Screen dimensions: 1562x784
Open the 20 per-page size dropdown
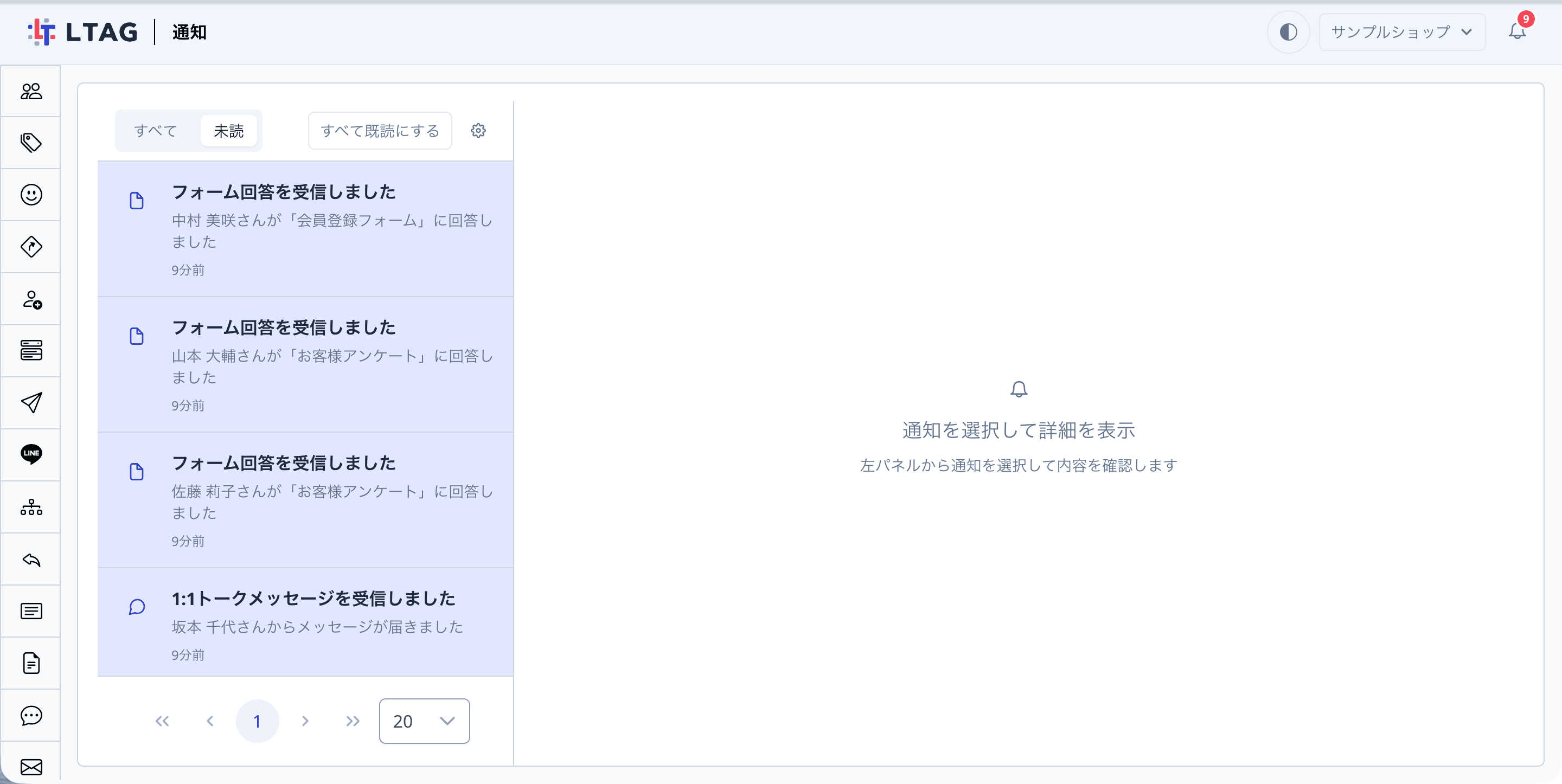[424, 721]
